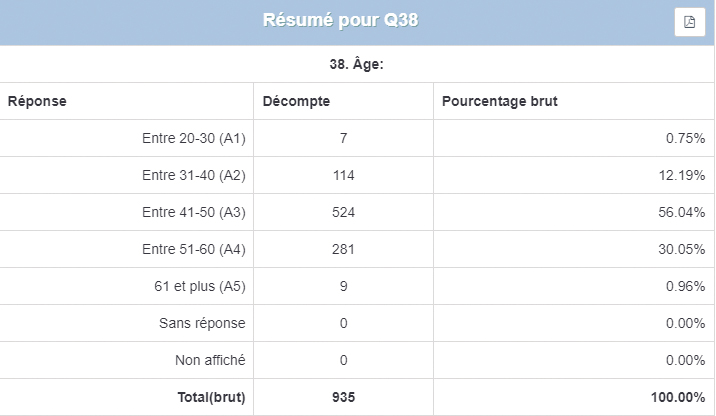This screenshot has height=416, width=716.
Task: Click the count value 524
Action: [x=343, y=212]
